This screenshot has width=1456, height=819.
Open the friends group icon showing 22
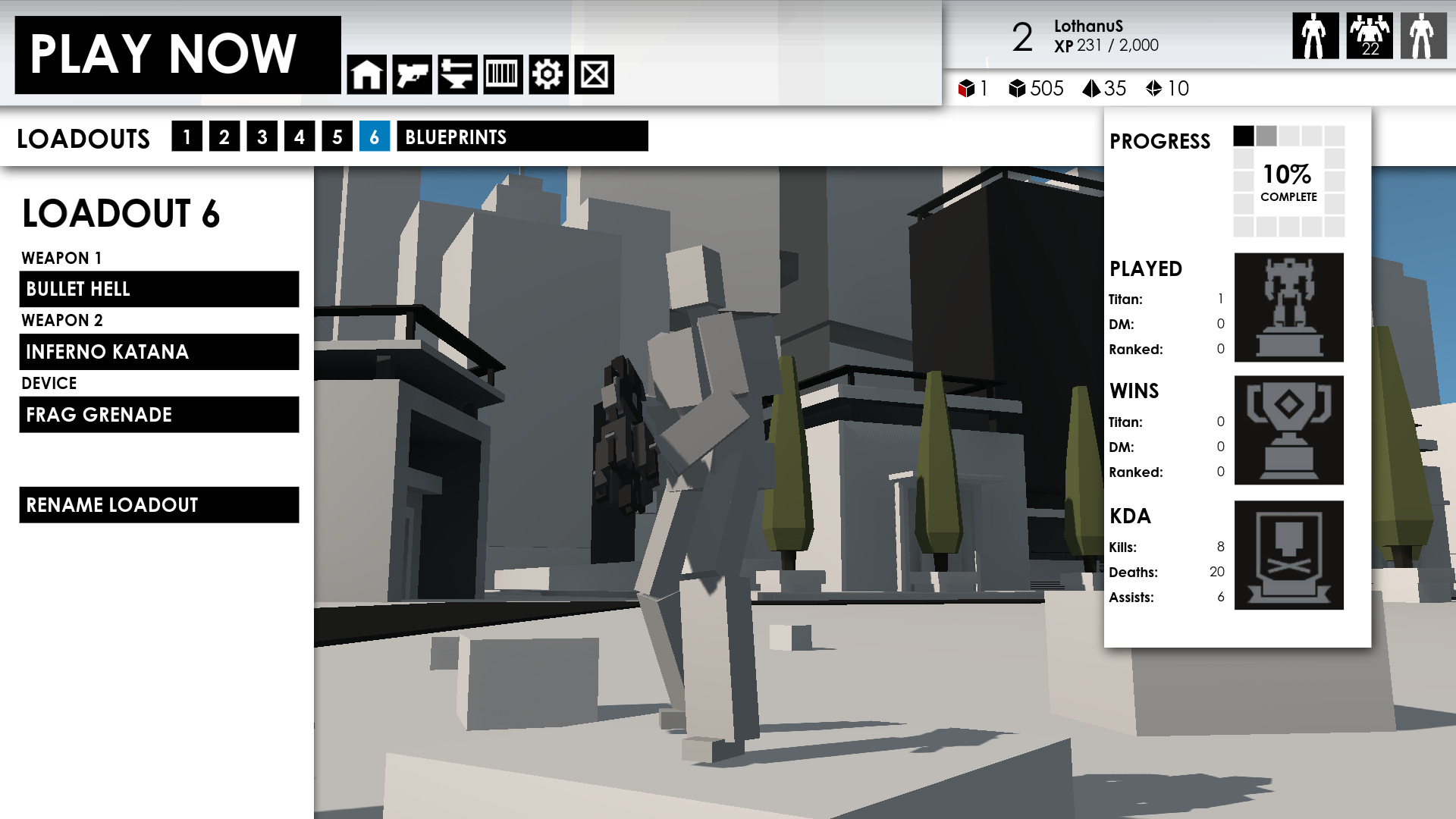(1369, 36)
